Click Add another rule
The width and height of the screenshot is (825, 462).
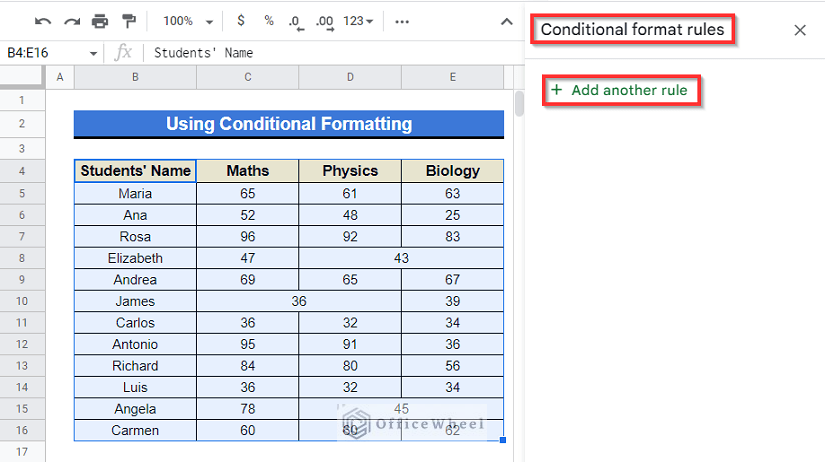click(x=621, y=91)
